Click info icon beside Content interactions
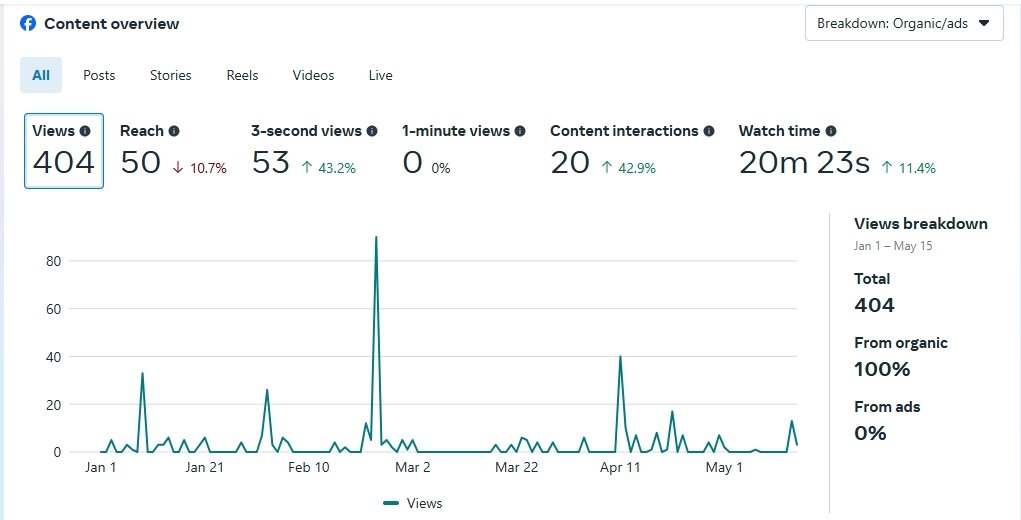1021x520 pixels. pos(709,131)
